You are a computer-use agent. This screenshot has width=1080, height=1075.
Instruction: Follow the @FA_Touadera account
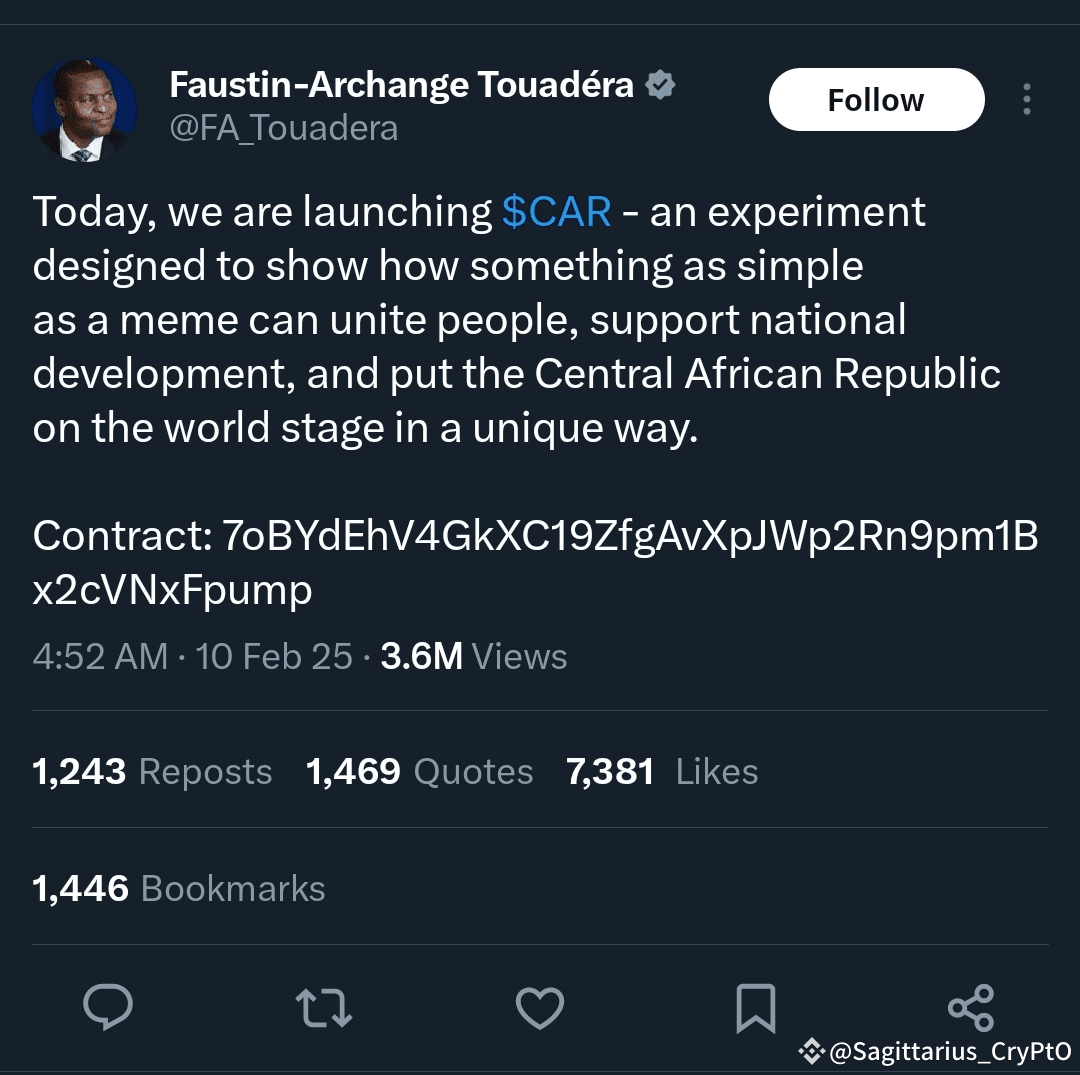[x=876, y=99]
